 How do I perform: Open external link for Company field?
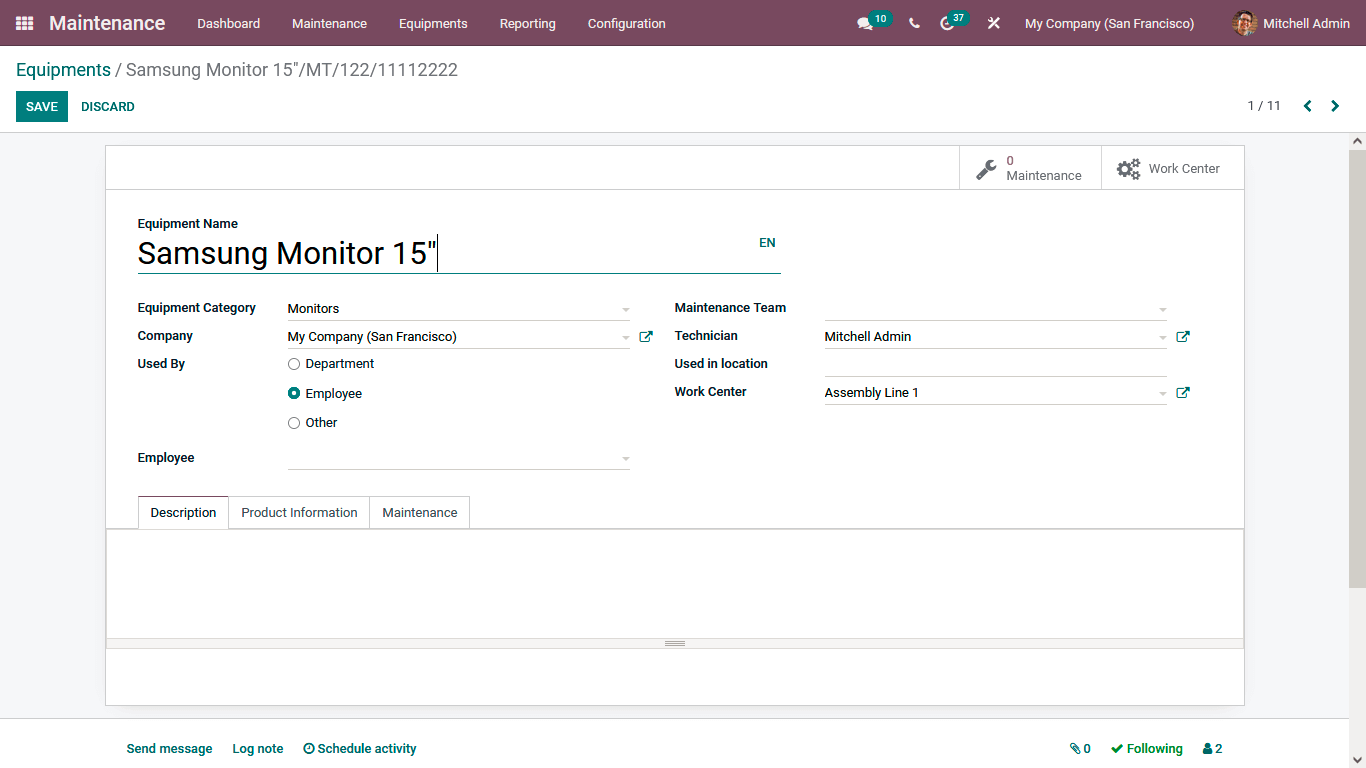click(x=646, y=337)
